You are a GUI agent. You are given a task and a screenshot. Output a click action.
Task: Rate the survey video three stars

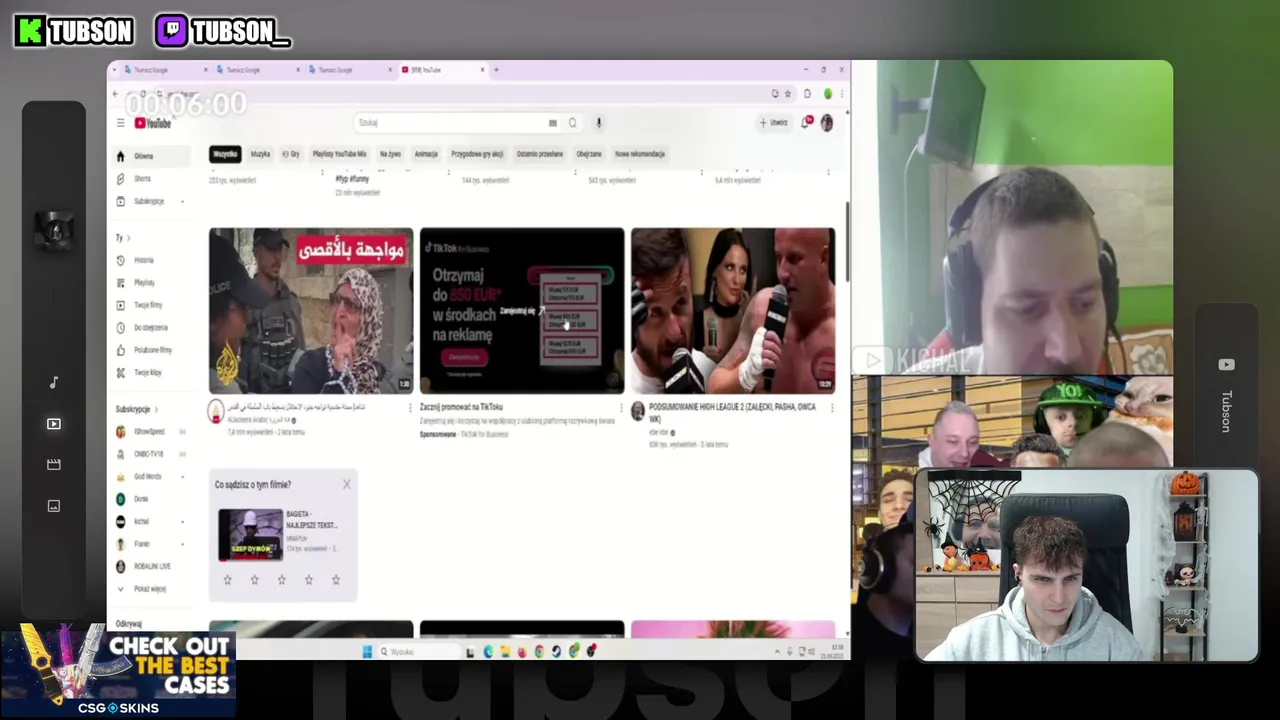coord(282,579)
